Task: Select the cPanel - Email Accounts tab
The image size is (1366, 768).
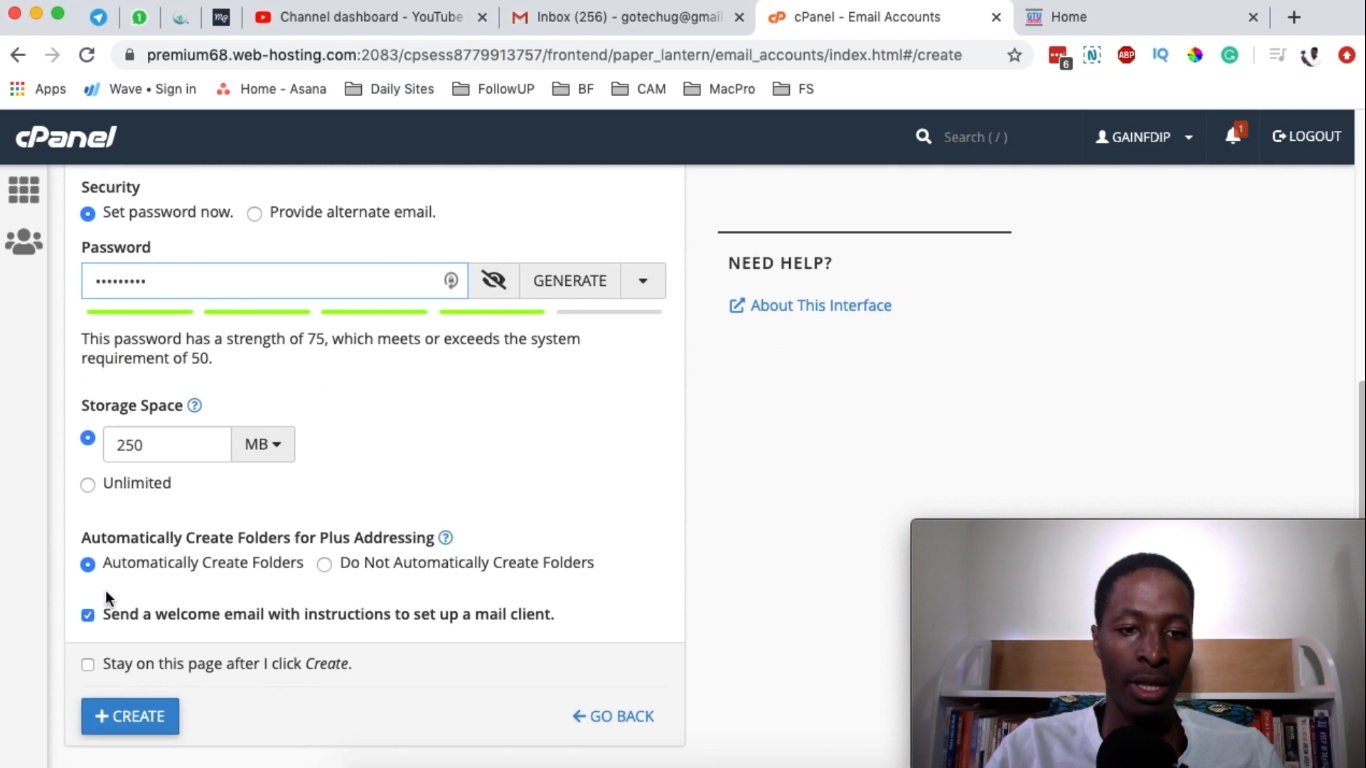Action: pyautogui.click(x=885, y=17)
